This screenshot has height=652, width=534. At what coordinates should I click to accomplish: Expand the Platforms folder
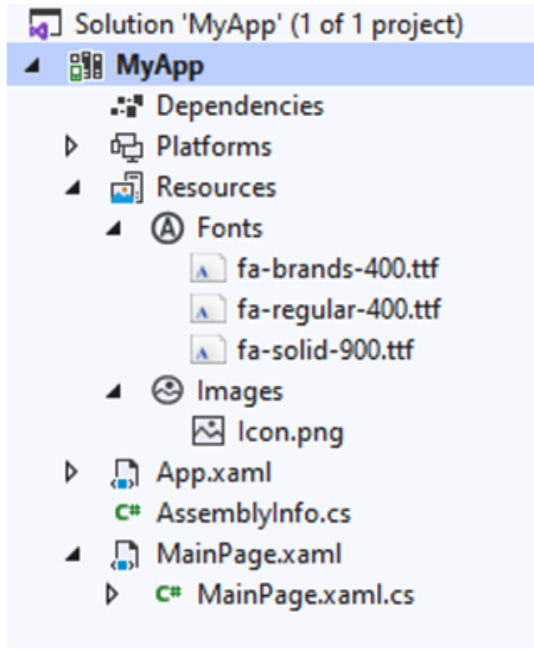coord(71,146)
